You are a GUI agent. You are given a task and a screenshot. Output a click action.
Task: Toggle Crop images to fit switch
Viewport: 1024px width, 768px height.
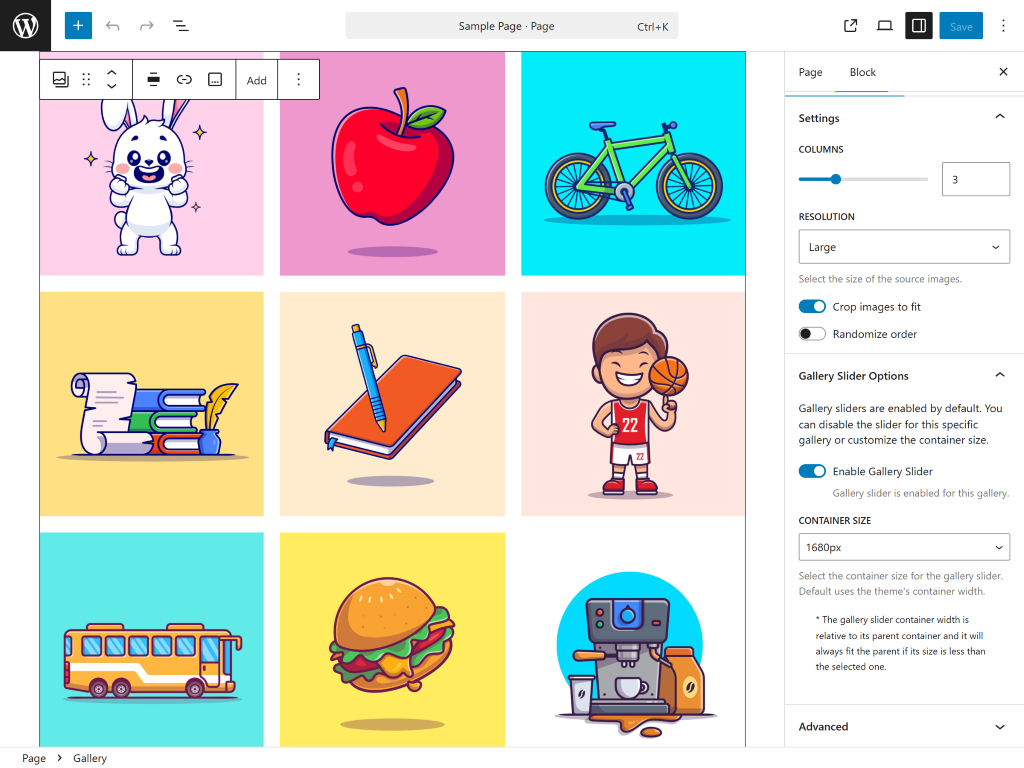(x=812, y=307)
